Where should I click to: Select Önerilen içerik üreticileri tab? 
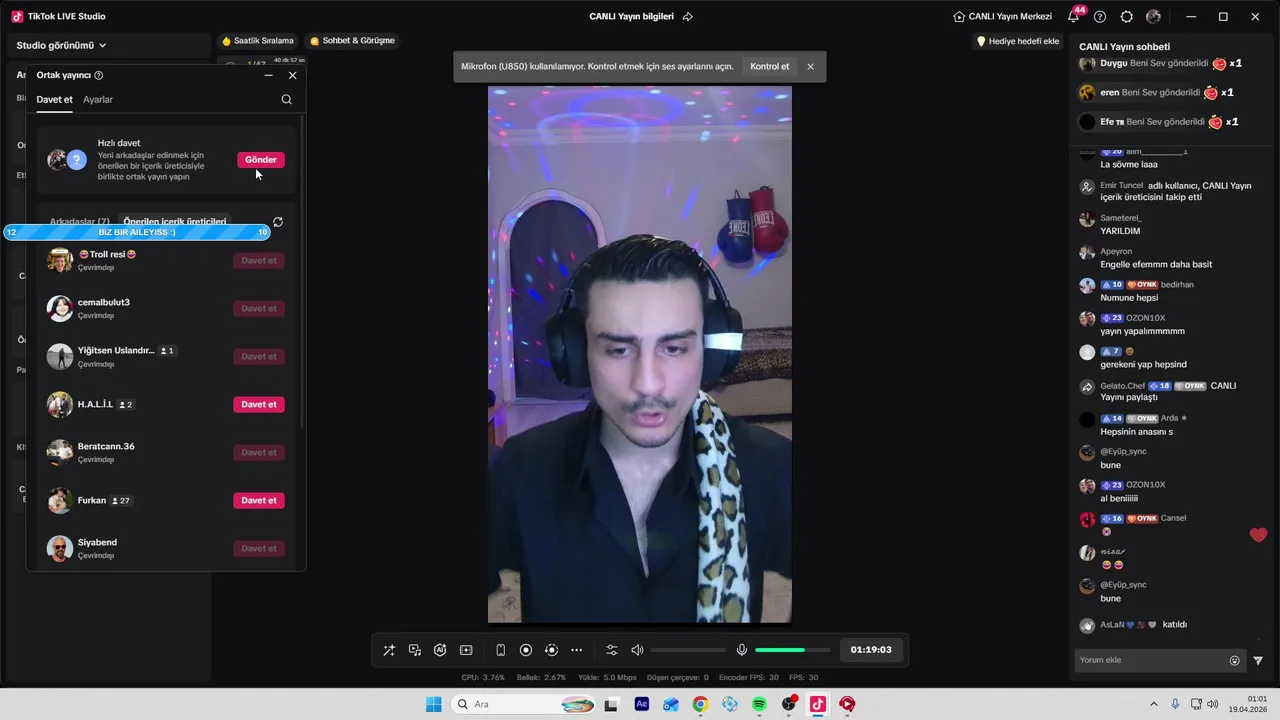click(175, 221)
